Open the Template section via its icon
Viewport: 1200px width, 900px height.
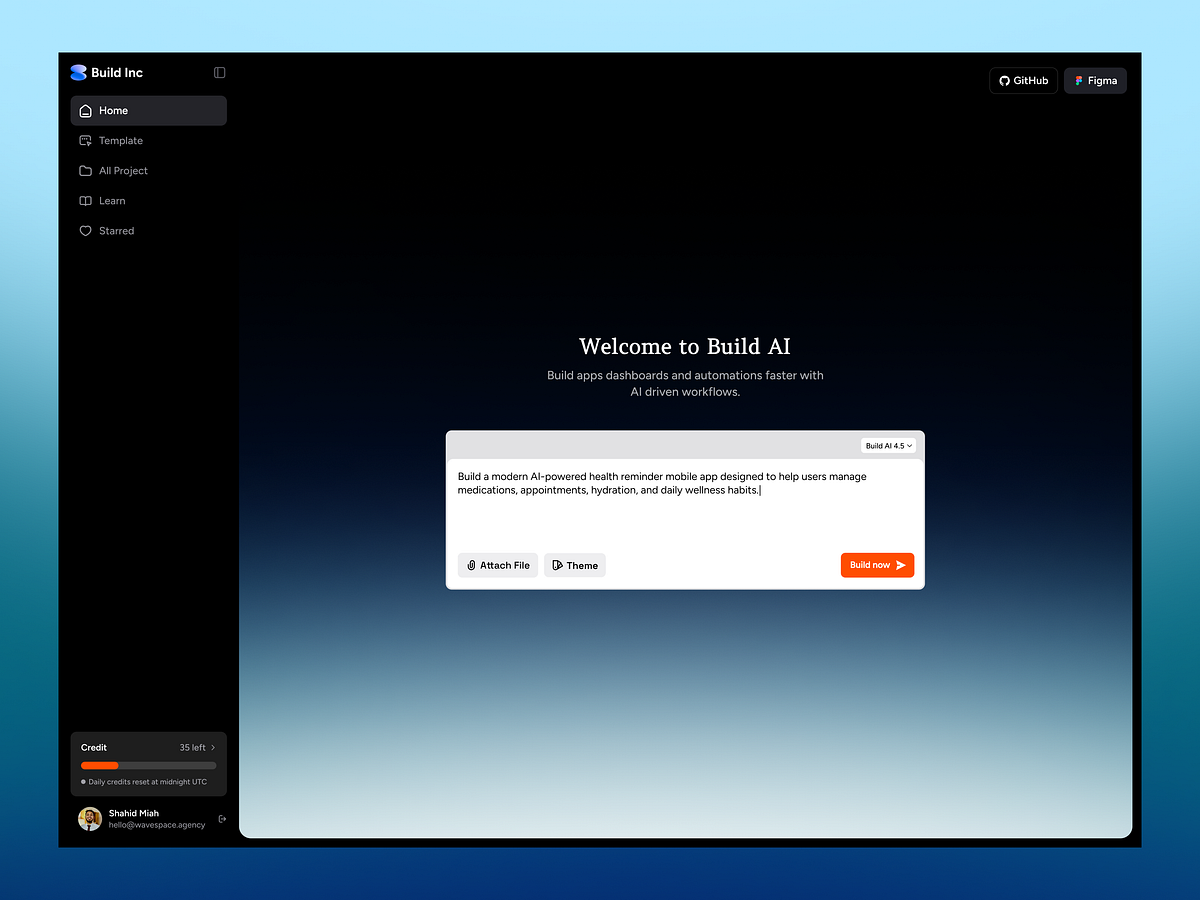tap(86, 140)
